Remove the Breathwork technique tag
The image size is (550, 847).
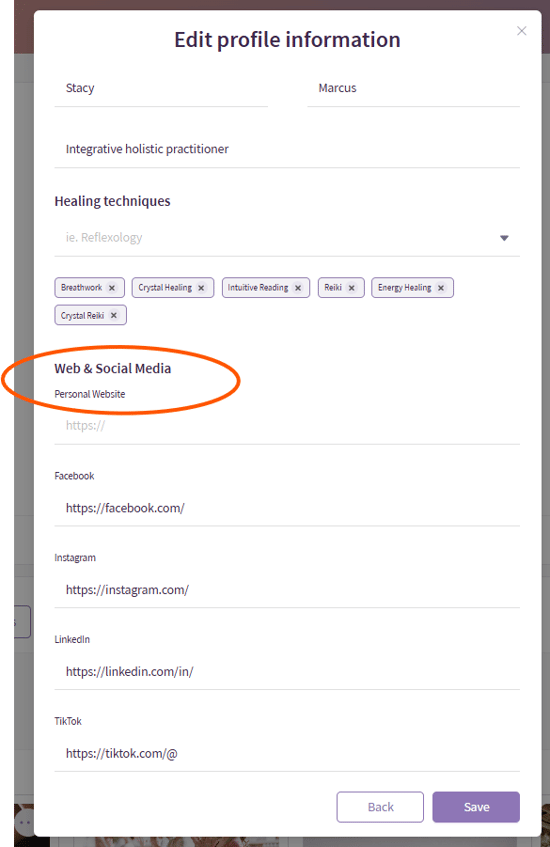click(x=112, y=288)
